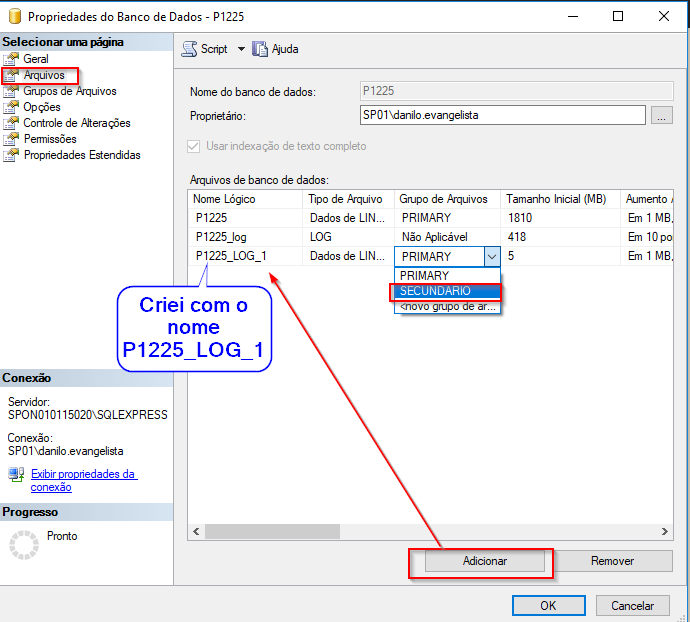The height and width of the screenshot is (622, 690).
Task: Close the properties dialog window
Action: click(664, 16)
